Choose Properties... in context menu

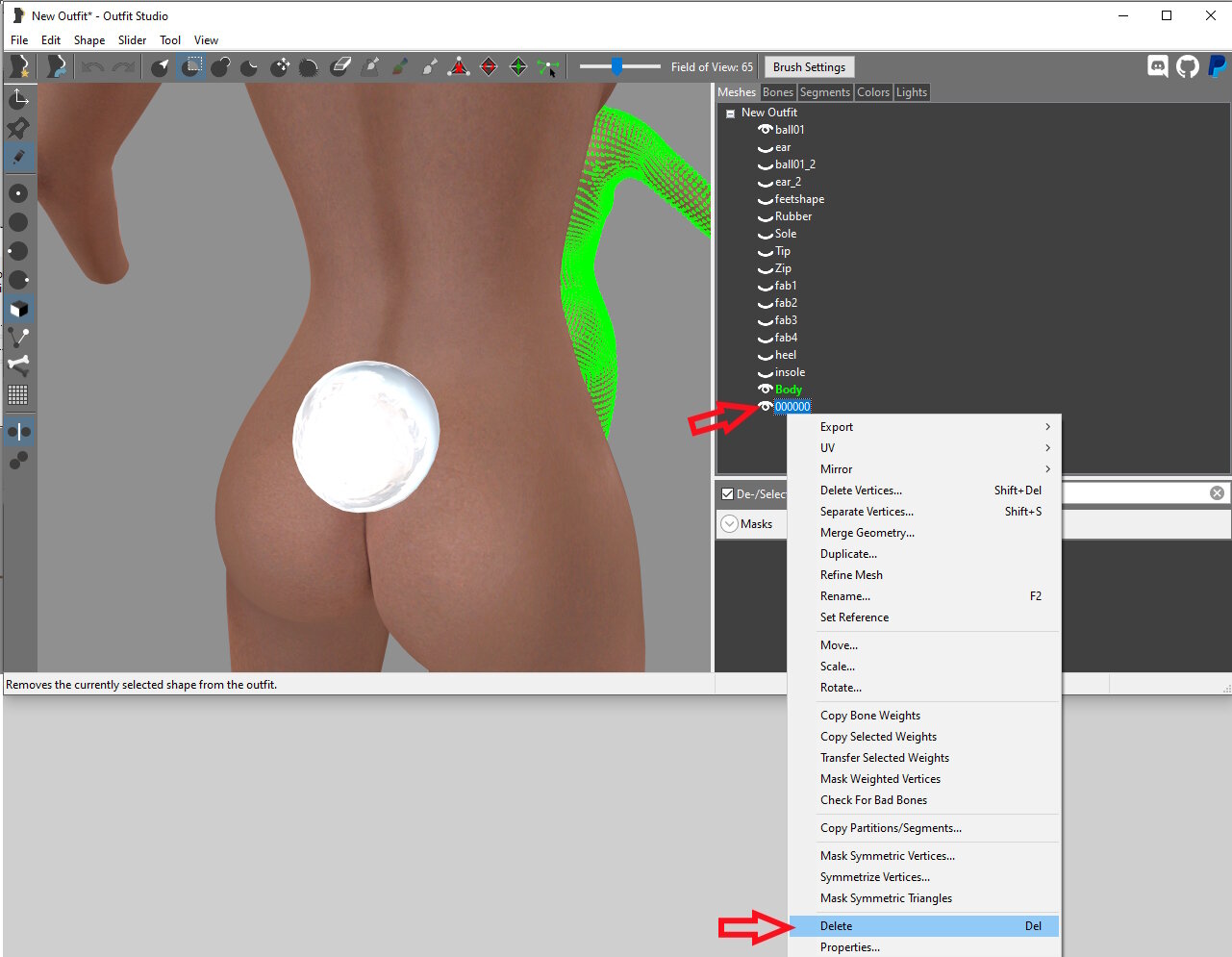[x=923, y=946]
